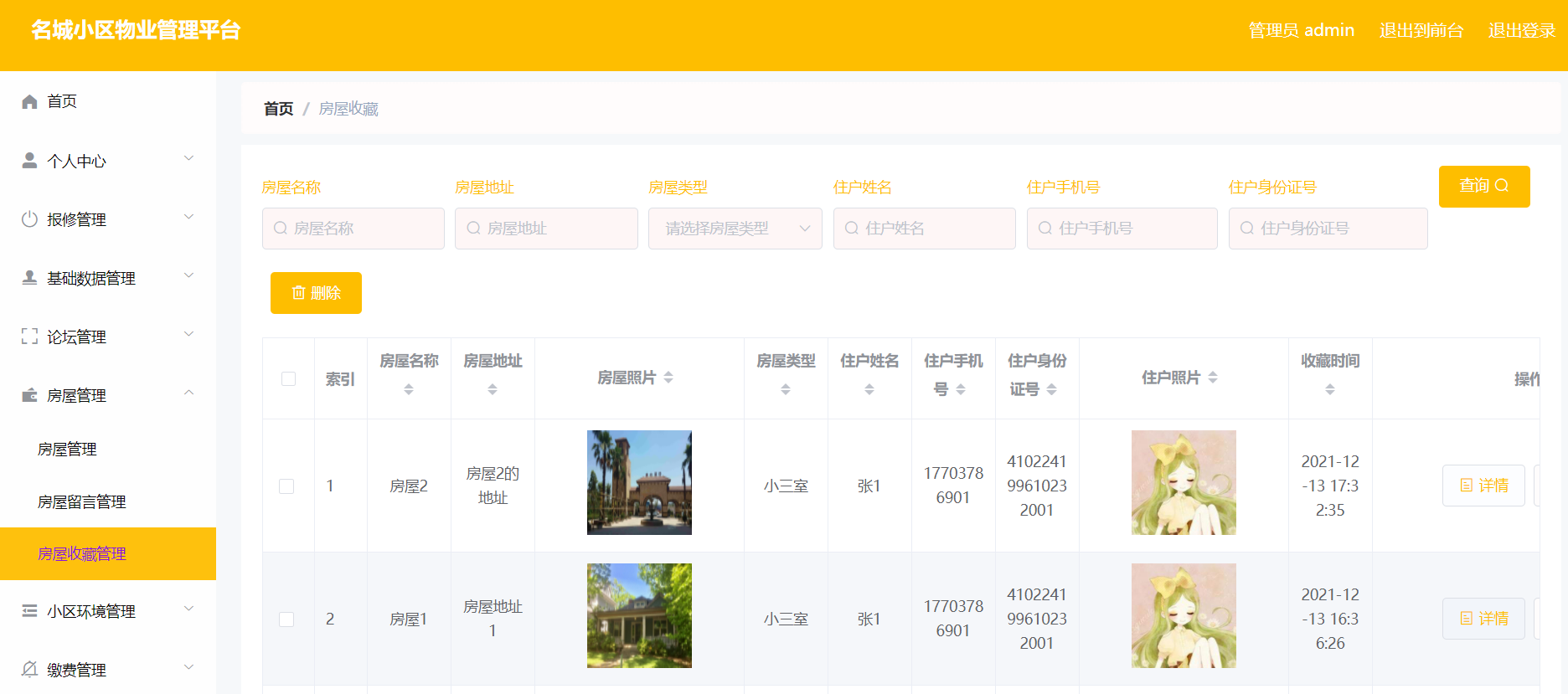Check the checkbox for row 房屋1

pyautogui.click(x=286, y=619)
